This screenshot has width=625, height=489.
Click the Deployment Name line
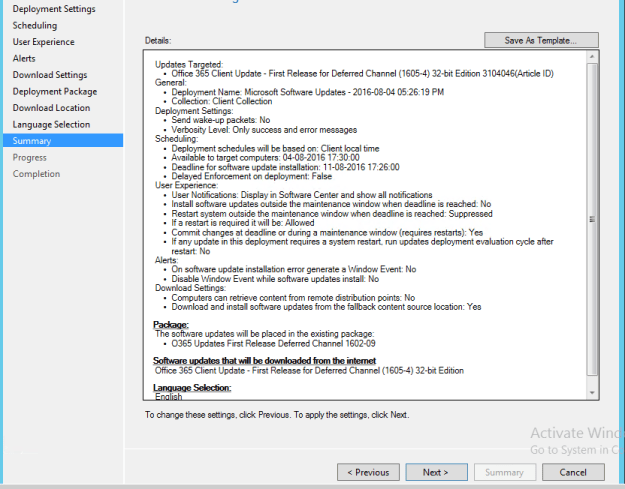[x=307, y=92]
